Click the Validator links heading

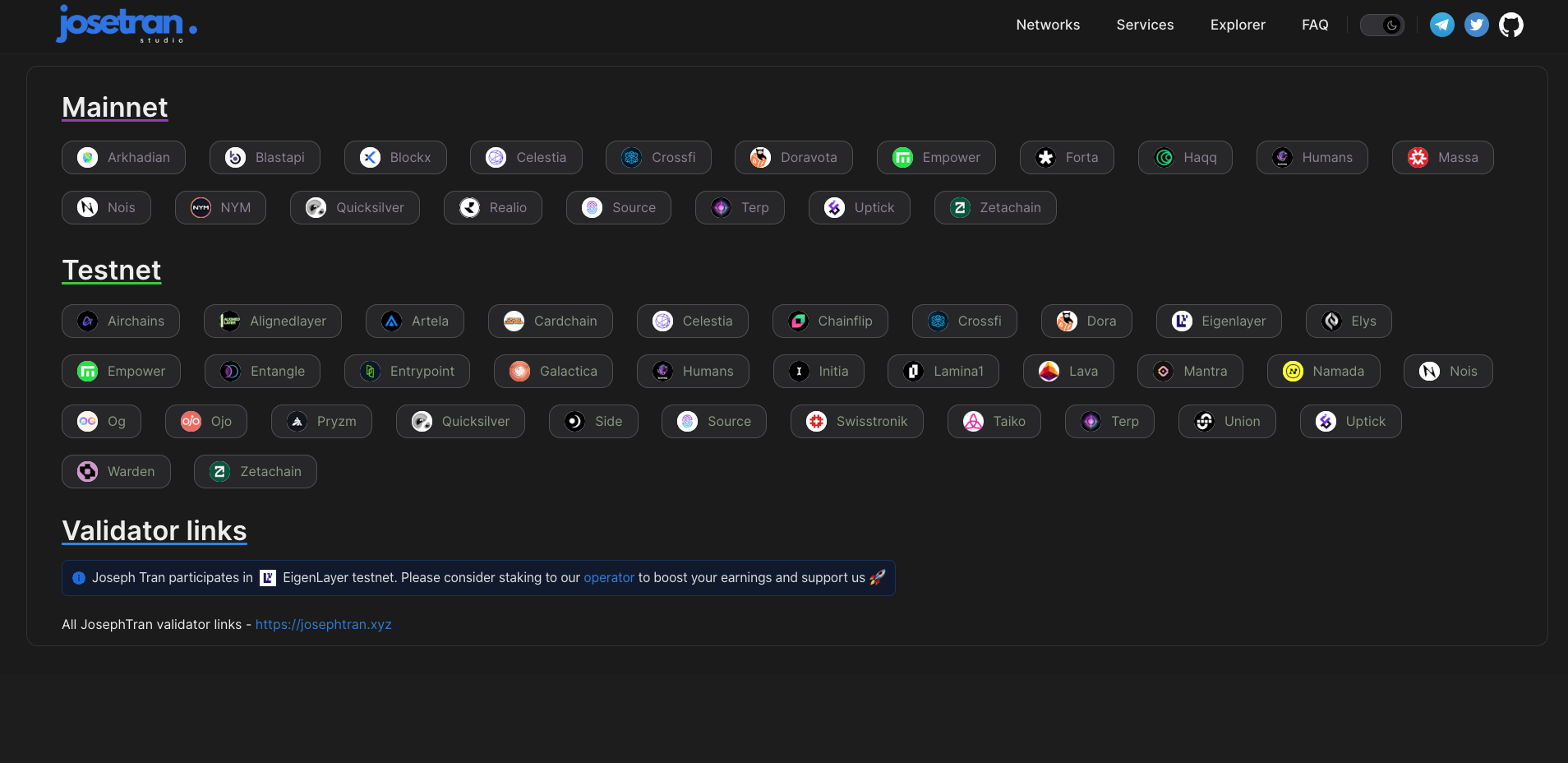[154, 531]
